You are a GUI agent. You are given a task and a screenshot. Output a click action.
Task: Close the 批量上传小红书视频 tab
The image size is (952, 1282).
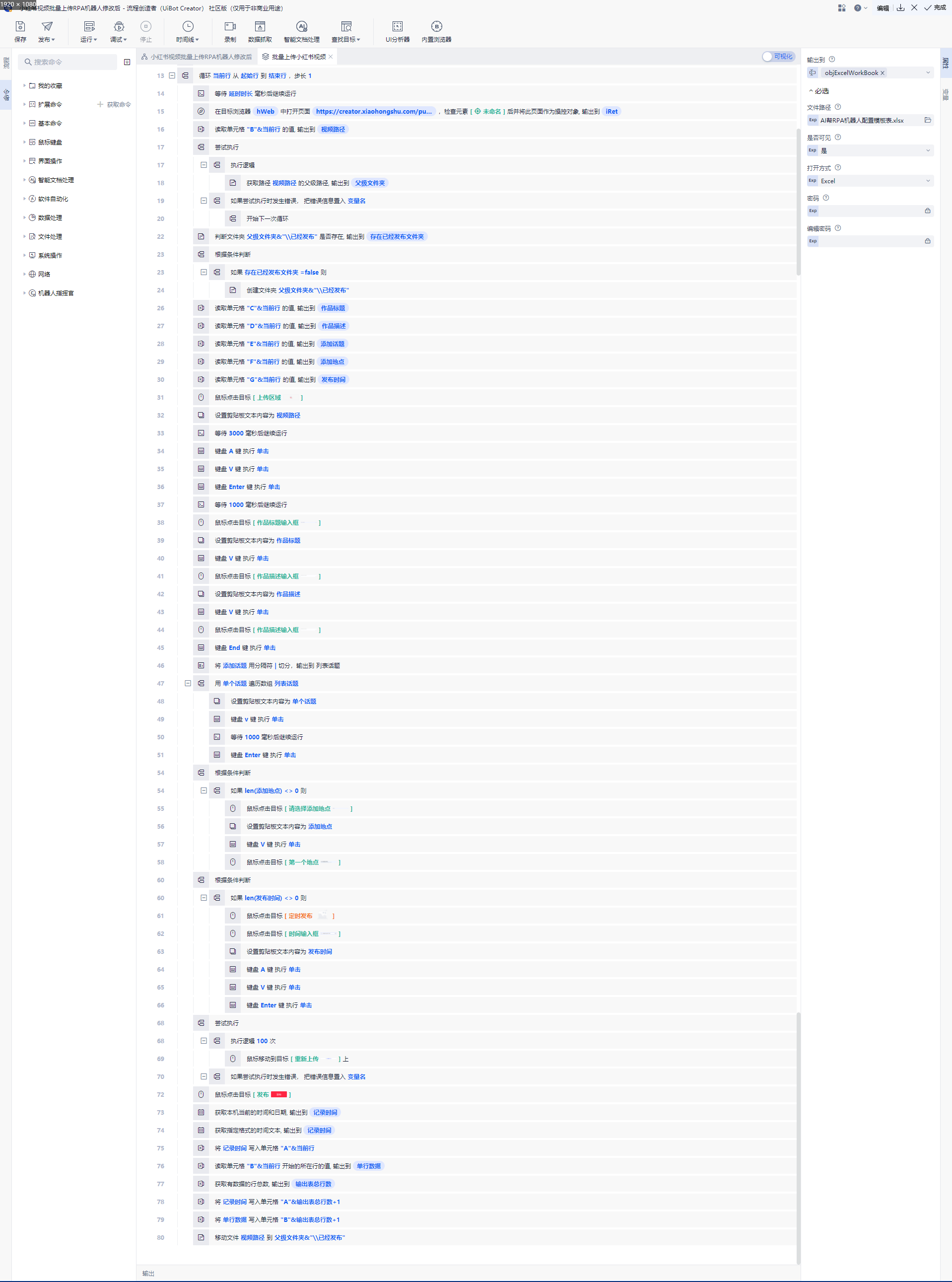(330, 57)
